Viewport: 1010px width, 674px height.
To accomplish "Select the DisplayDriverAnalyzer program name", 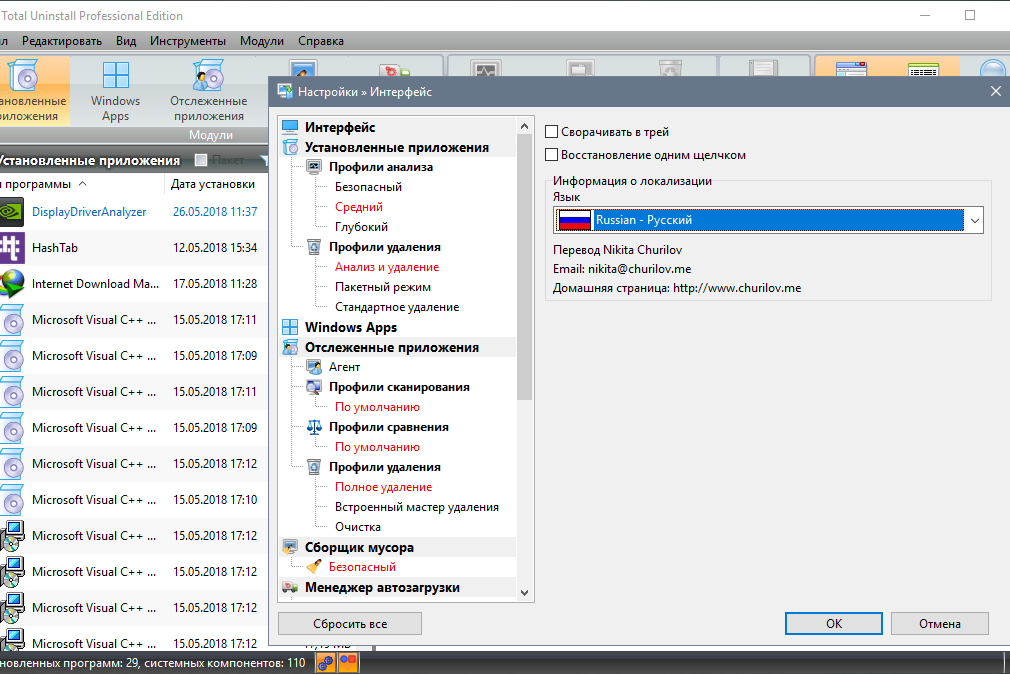I will pyautogui.click(x=89, y=212).
